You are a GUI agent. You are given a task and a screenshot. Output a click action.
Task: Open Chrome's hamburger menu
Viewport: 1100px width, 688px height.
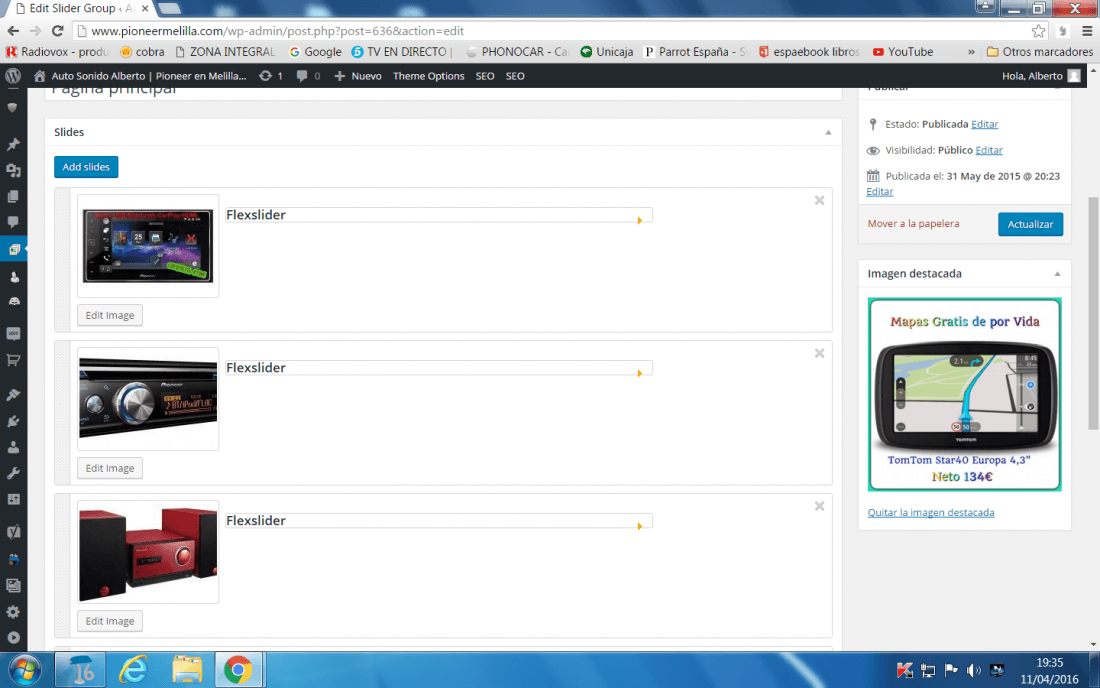coord(1087,31)
